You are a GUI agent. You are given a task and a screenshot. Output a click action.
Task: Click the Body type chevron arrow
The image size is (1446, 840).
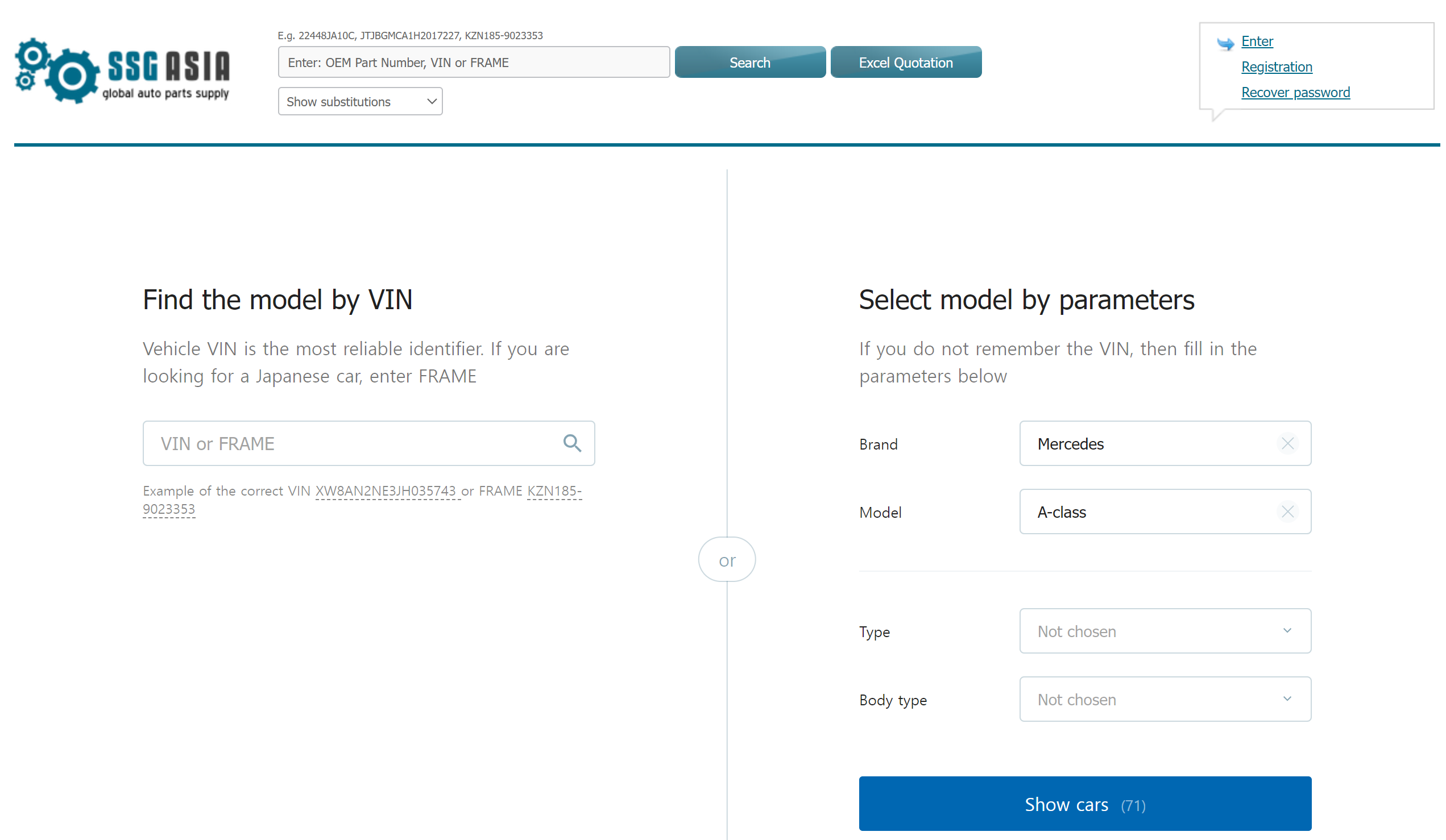click(x=1287, y=699)
